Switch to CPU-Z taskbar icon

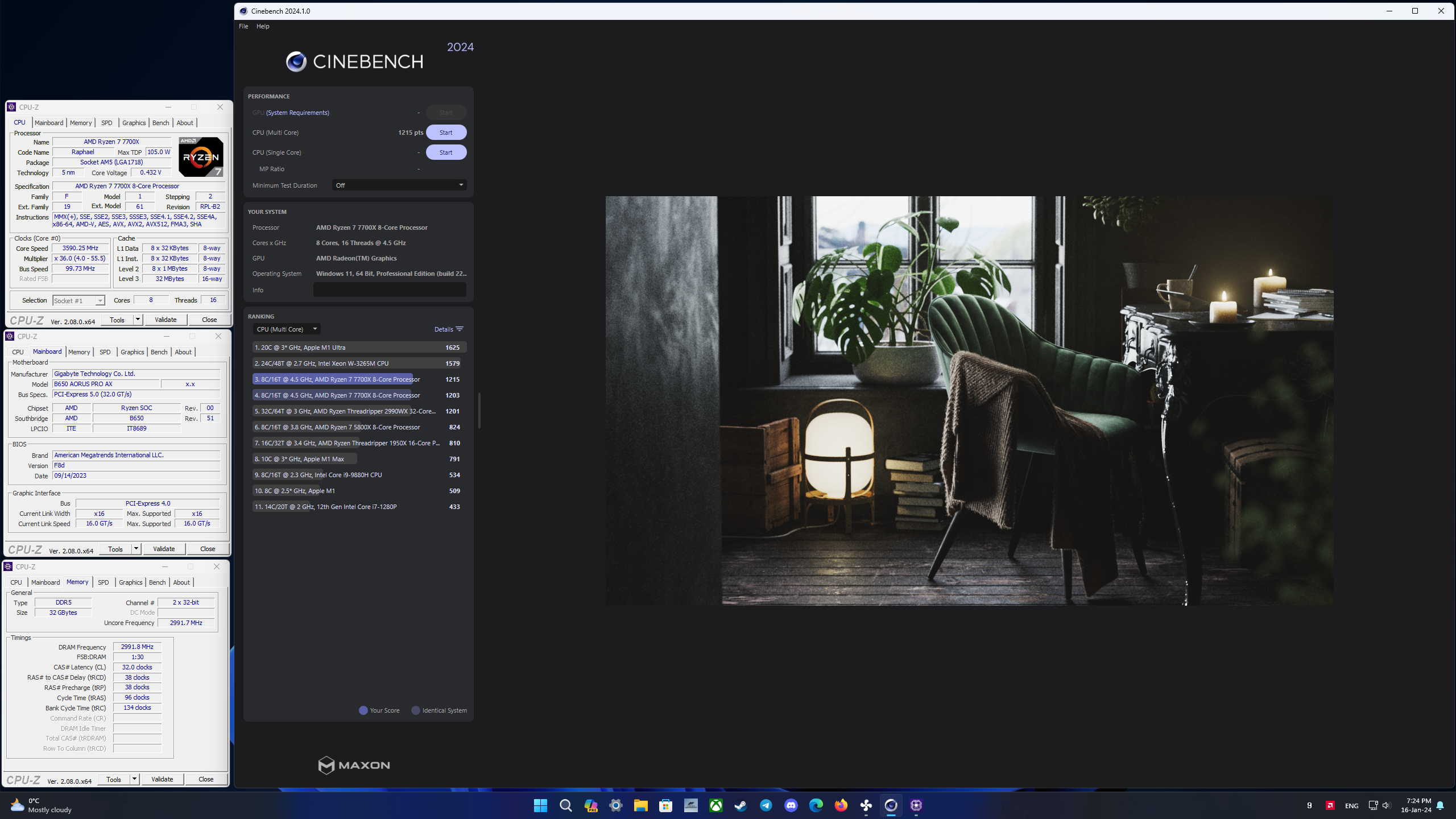(916, 805)
